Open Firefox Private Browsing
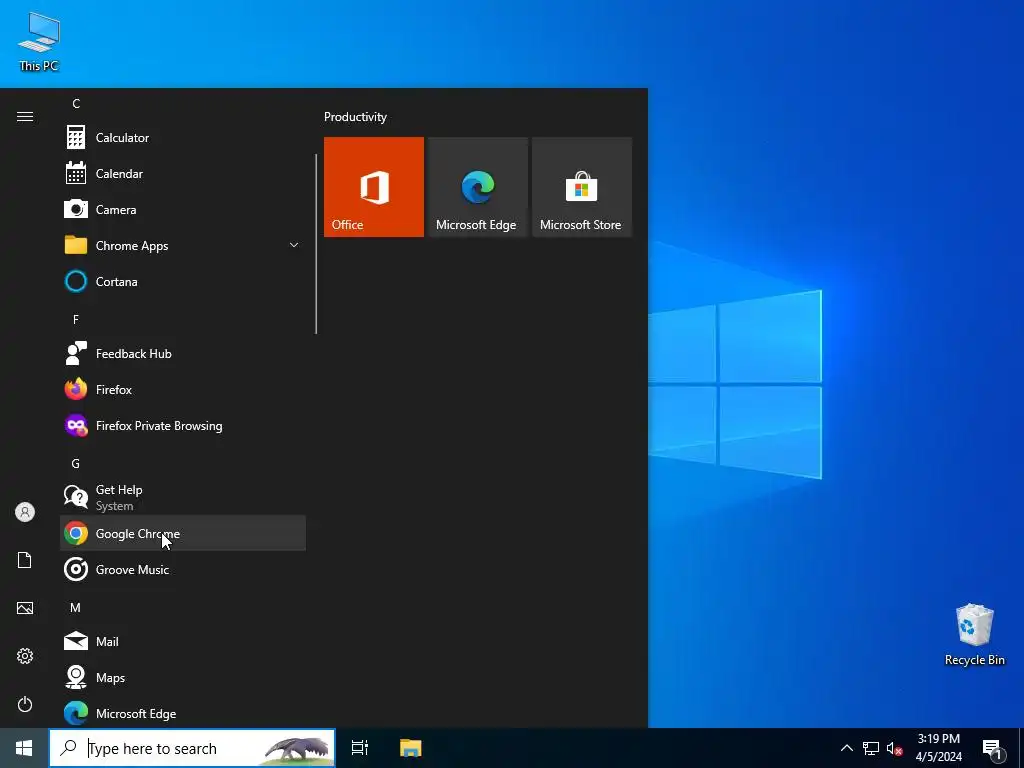This screenshot has width=1024, height=768. click(183, 426)
